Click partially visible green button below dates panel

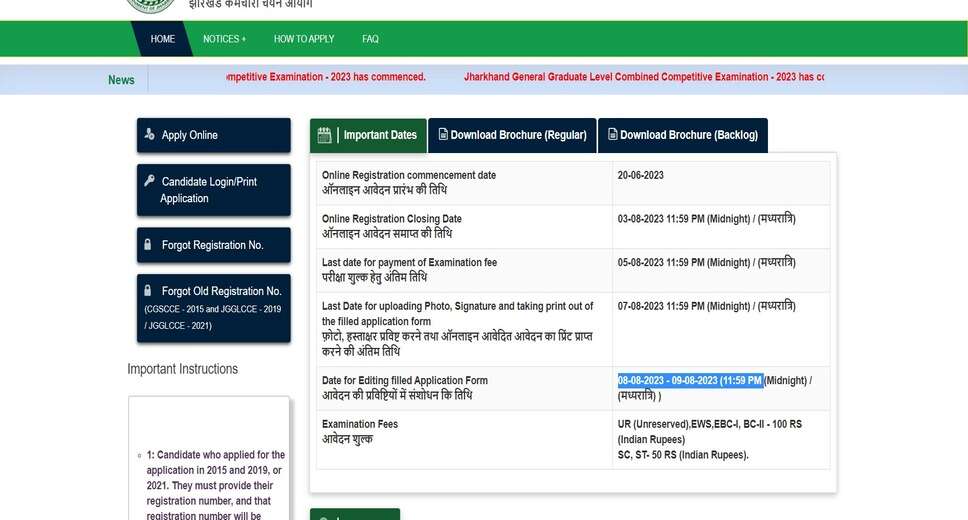click(x=355, y=514)
